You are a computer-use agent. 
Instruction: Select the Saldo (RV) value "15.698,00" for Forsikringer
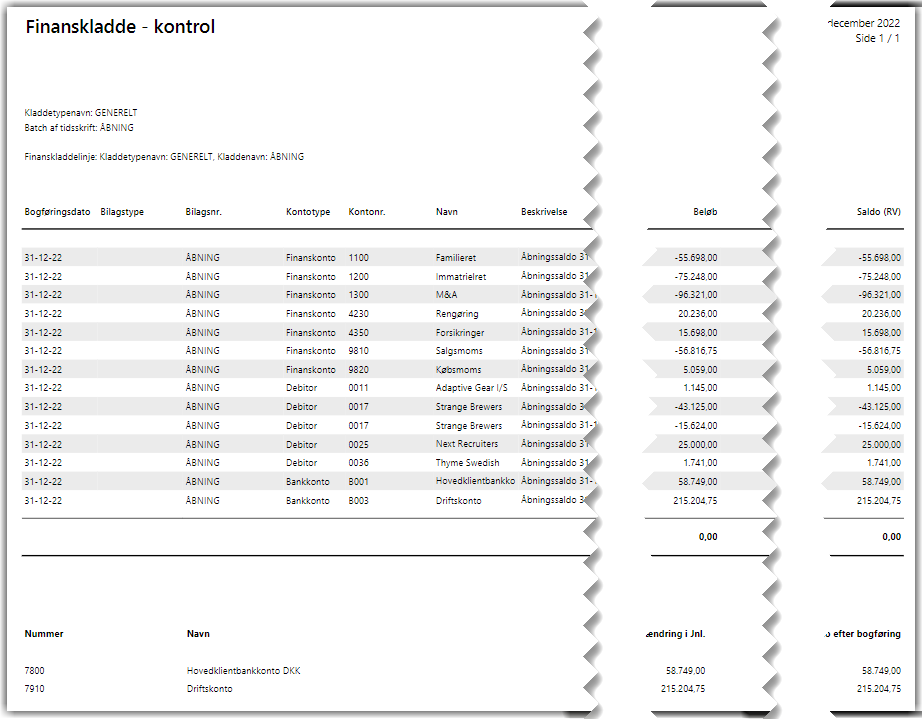tap(881, 333)
